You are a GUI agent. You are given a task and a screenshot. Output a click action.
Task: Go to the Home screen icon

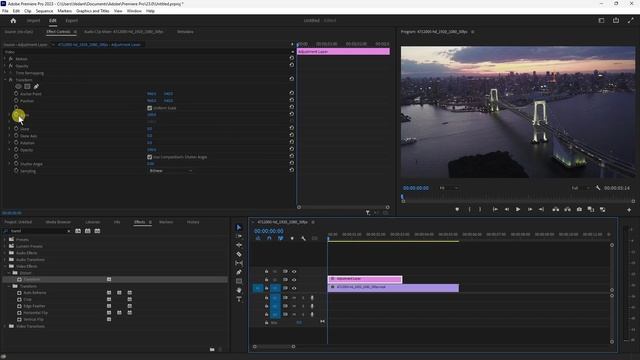click(x=13, y=20)
